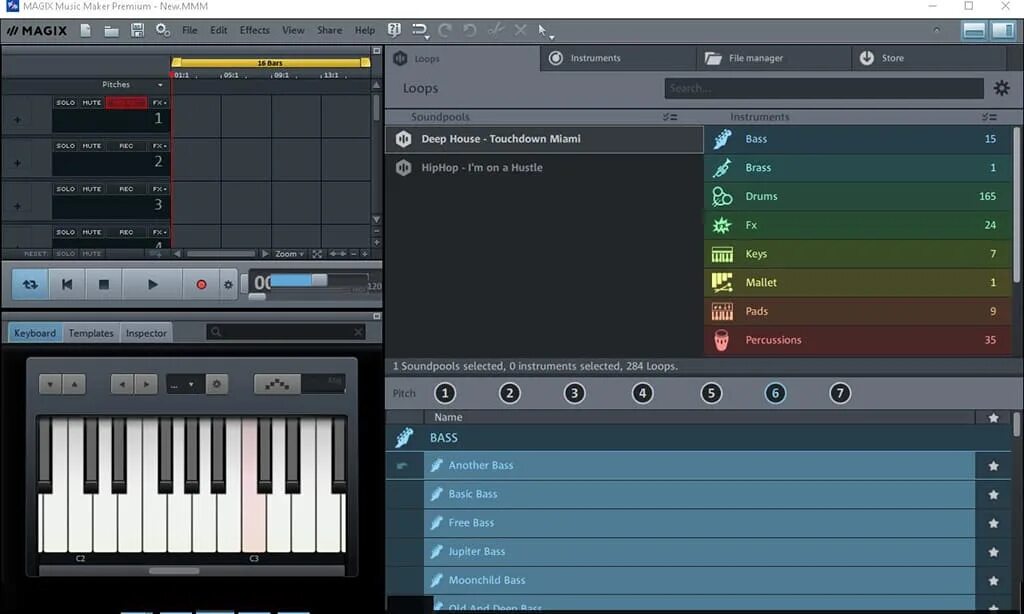The height and width of the screenshot is (614, 1024).
Task: Mute track 3
Action: pos(91,189)
